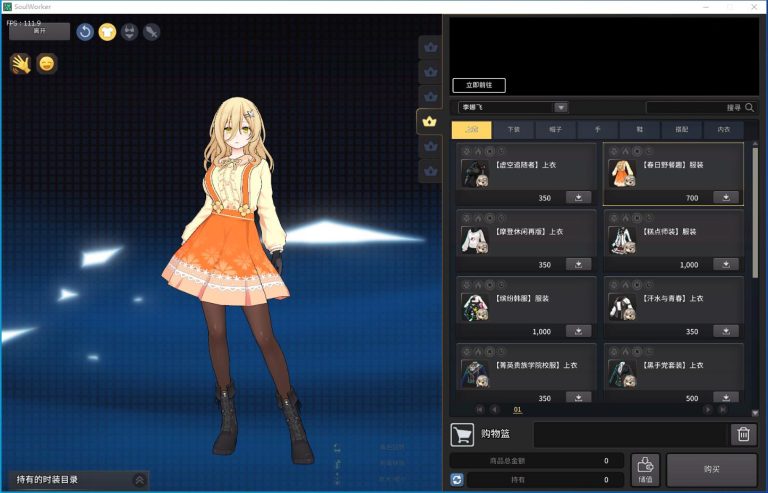The height and width of the screenshot is (493, 768).
Task: Click the blue rotate-reset character icon
Action: click(x=85, y=32)
